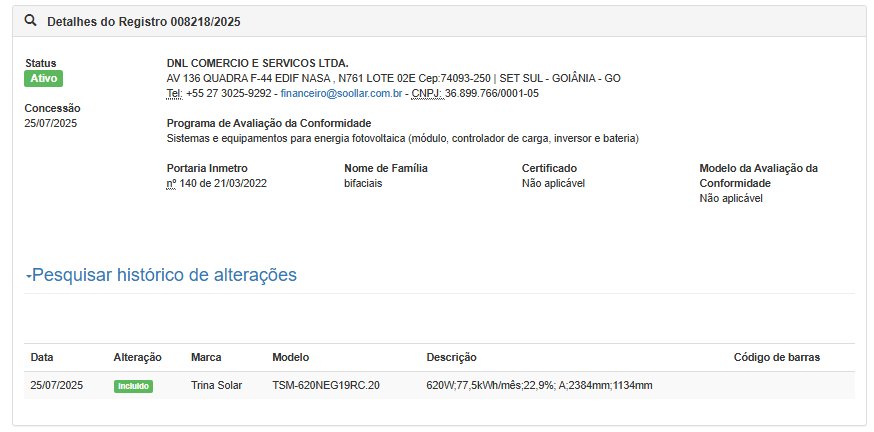This screenshot has width=874, height=432.
Task: Click the green Ativo status badge
Action: coord(43,78)
